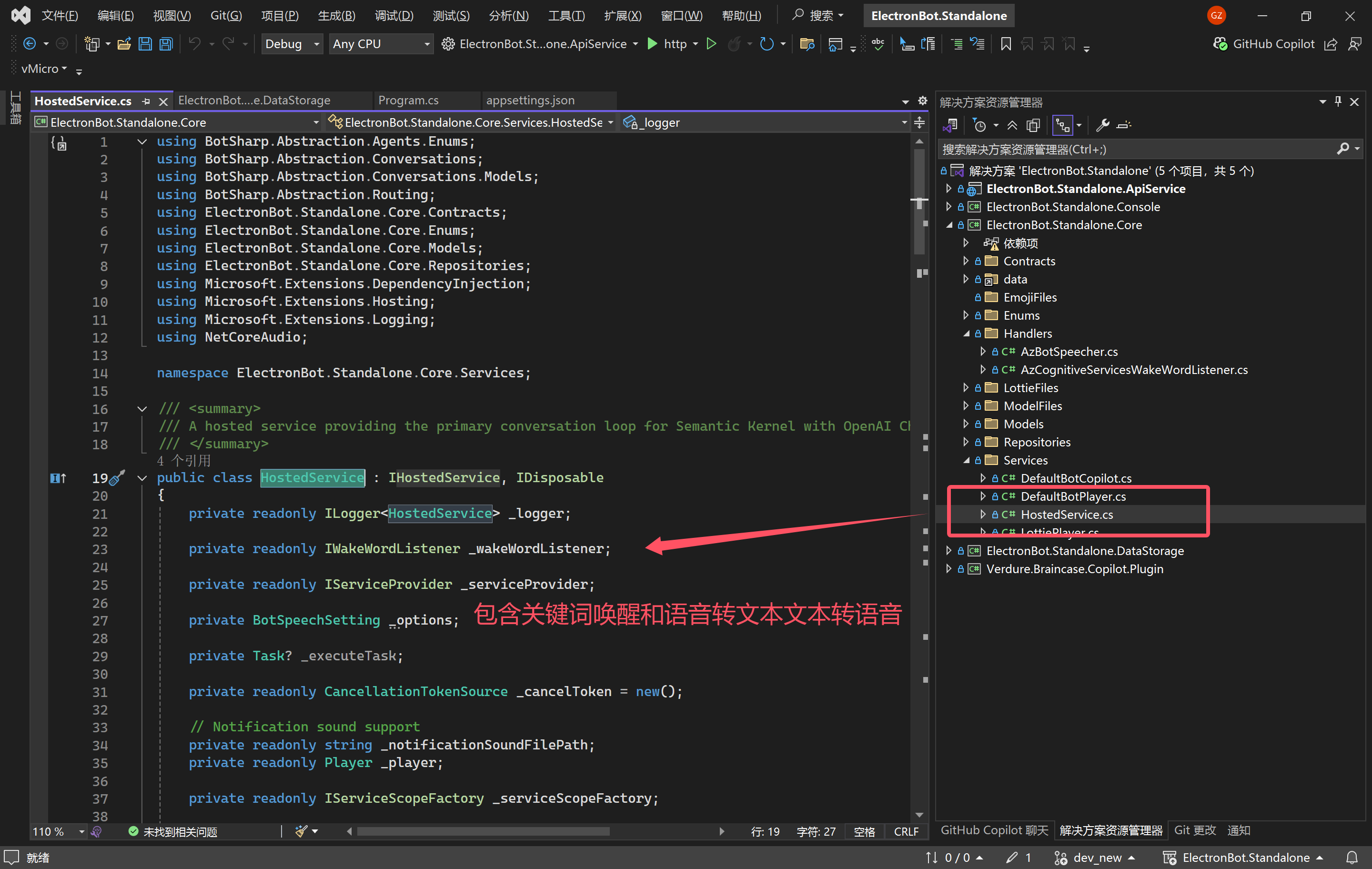Open the 工具(T) menu
This screenshot has width=1372, height=869.
pos(566,15)
